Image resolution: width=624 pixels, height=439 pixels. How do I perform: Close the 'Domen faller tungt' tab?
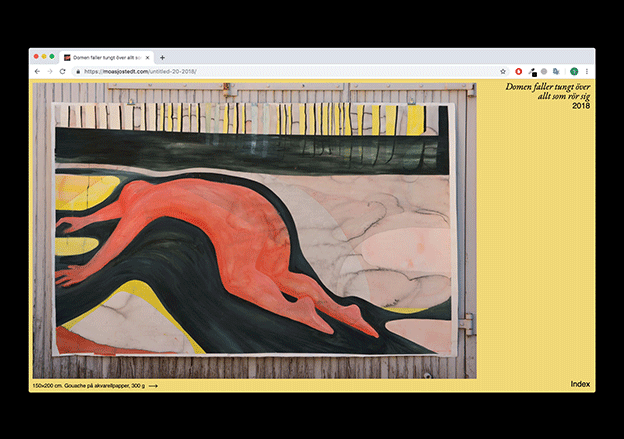coord(150,57)
